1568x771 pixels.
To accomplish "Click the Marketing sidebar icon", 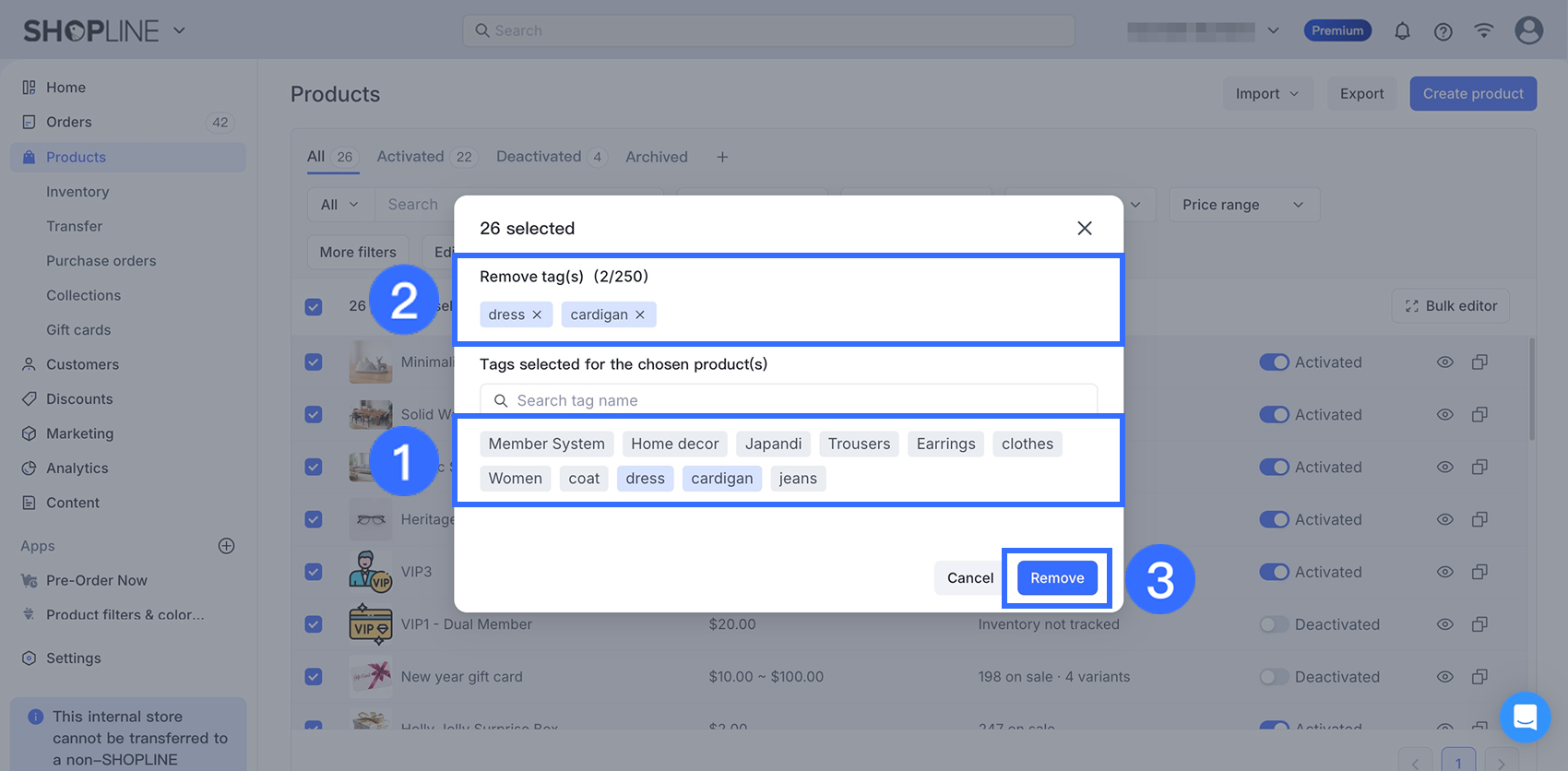I will [29, 433].
